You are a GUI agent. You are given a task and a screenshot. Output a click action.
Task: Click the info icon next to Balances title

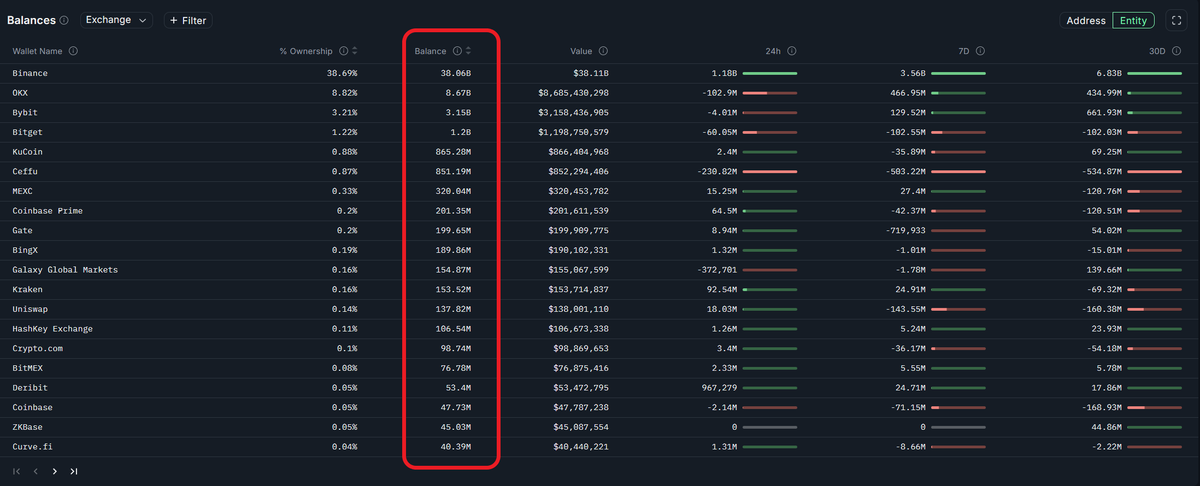coord(64,20)
